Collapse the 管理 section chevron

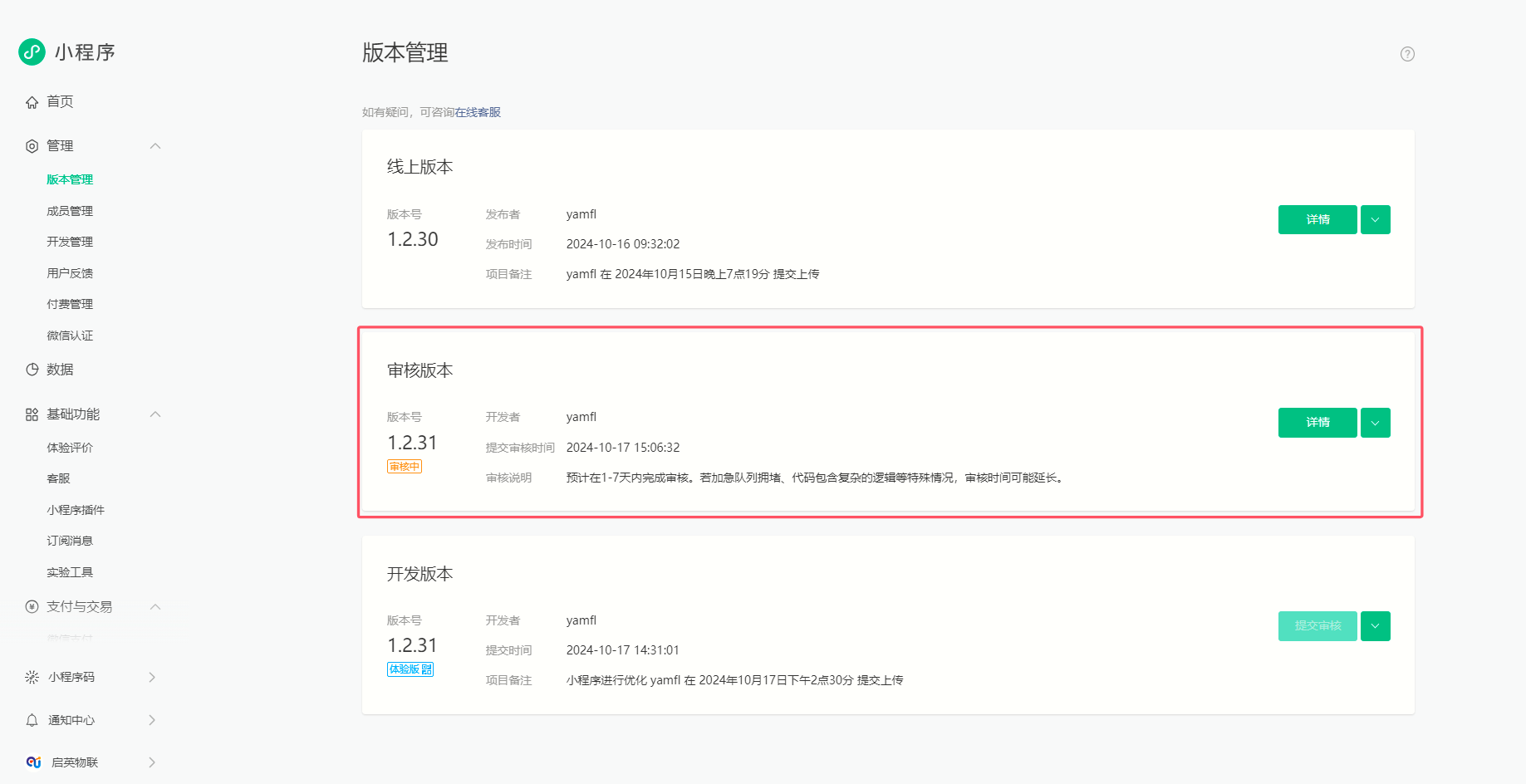(155, 146)
